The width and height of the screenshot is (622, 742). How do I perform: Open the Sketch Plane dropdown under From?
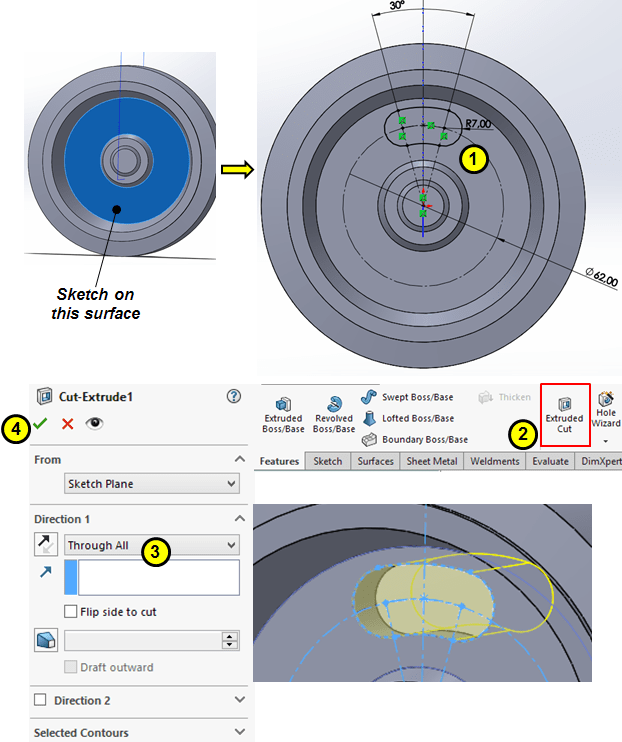click(x=151, y=484)
